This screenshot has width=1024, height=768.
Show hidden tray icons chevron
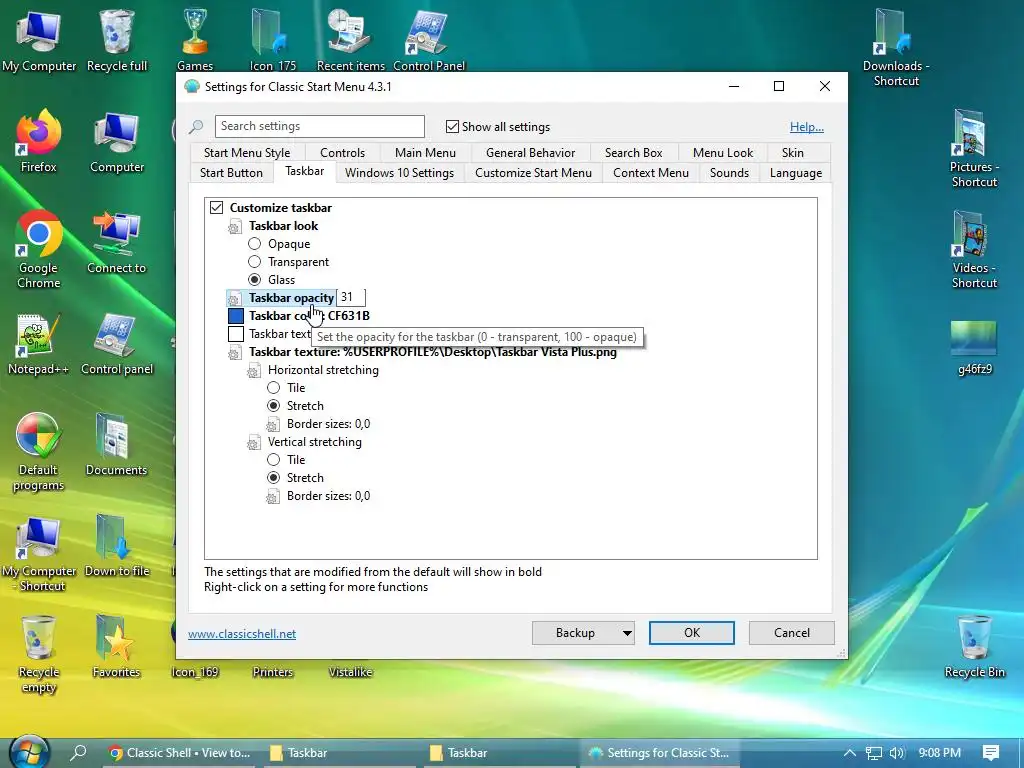(x=850, y=753)
